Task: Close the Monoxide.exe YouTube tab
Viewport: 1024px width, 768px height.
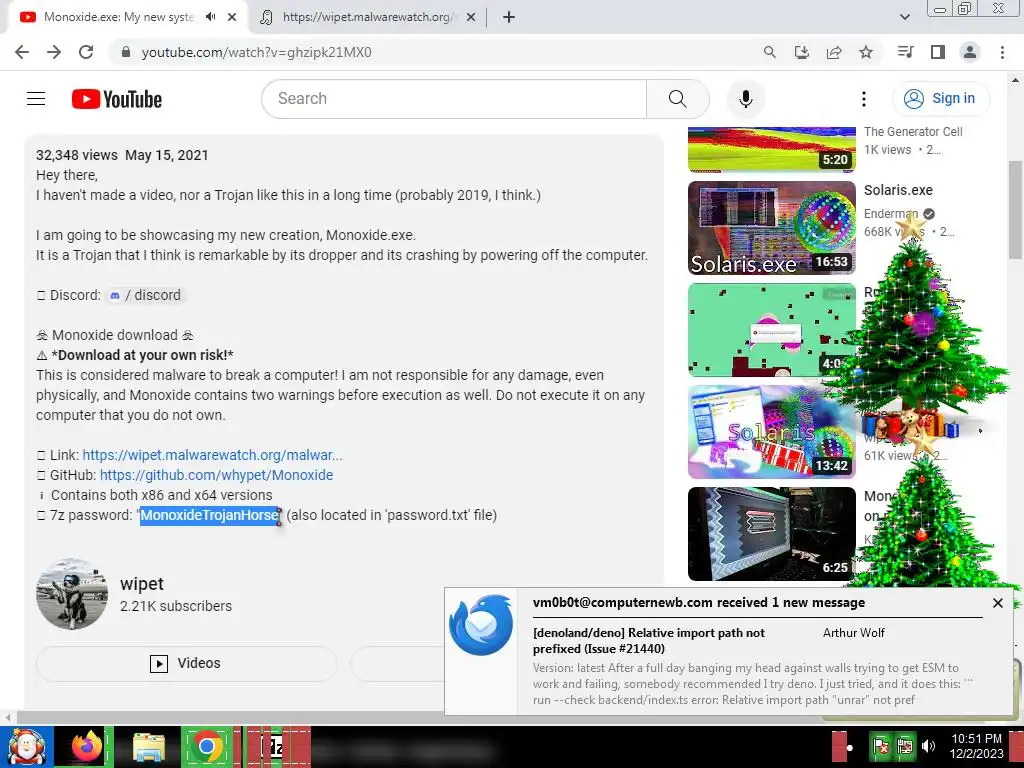Action: (232, 17)
